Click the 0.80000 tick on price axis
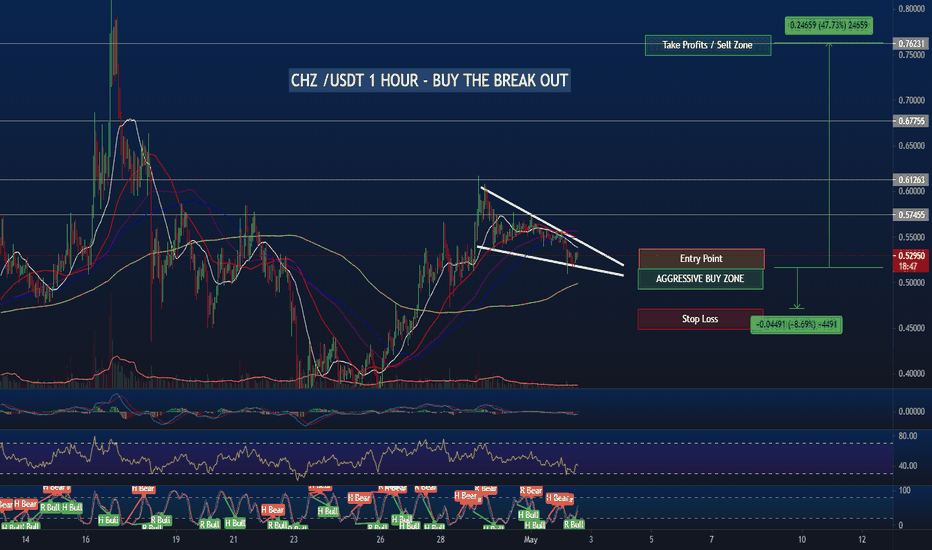The width and height of the screenshot is (932, 550). (911, 9)
